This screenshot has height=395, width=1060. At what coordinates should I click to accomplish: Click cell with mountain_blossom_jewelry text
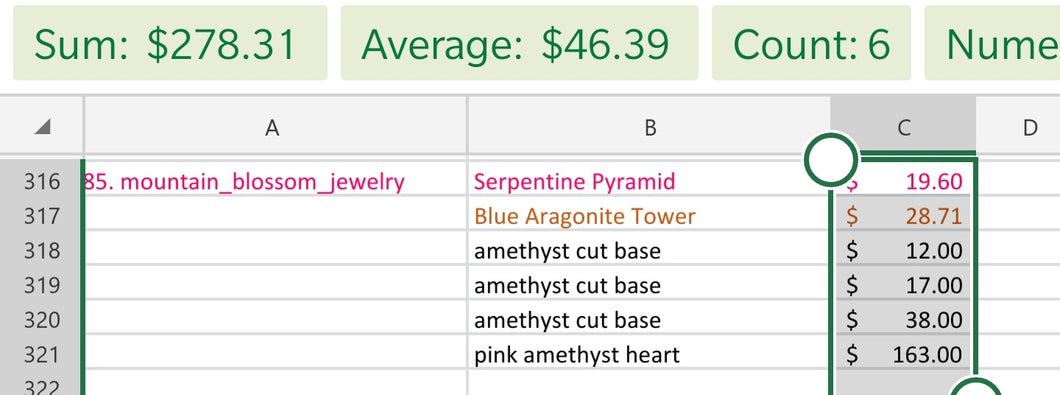pos(275,181)
